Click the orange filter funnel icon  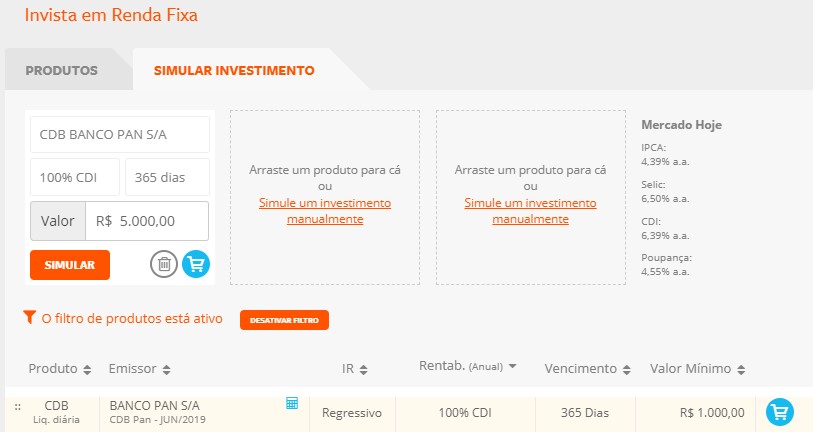29,318
